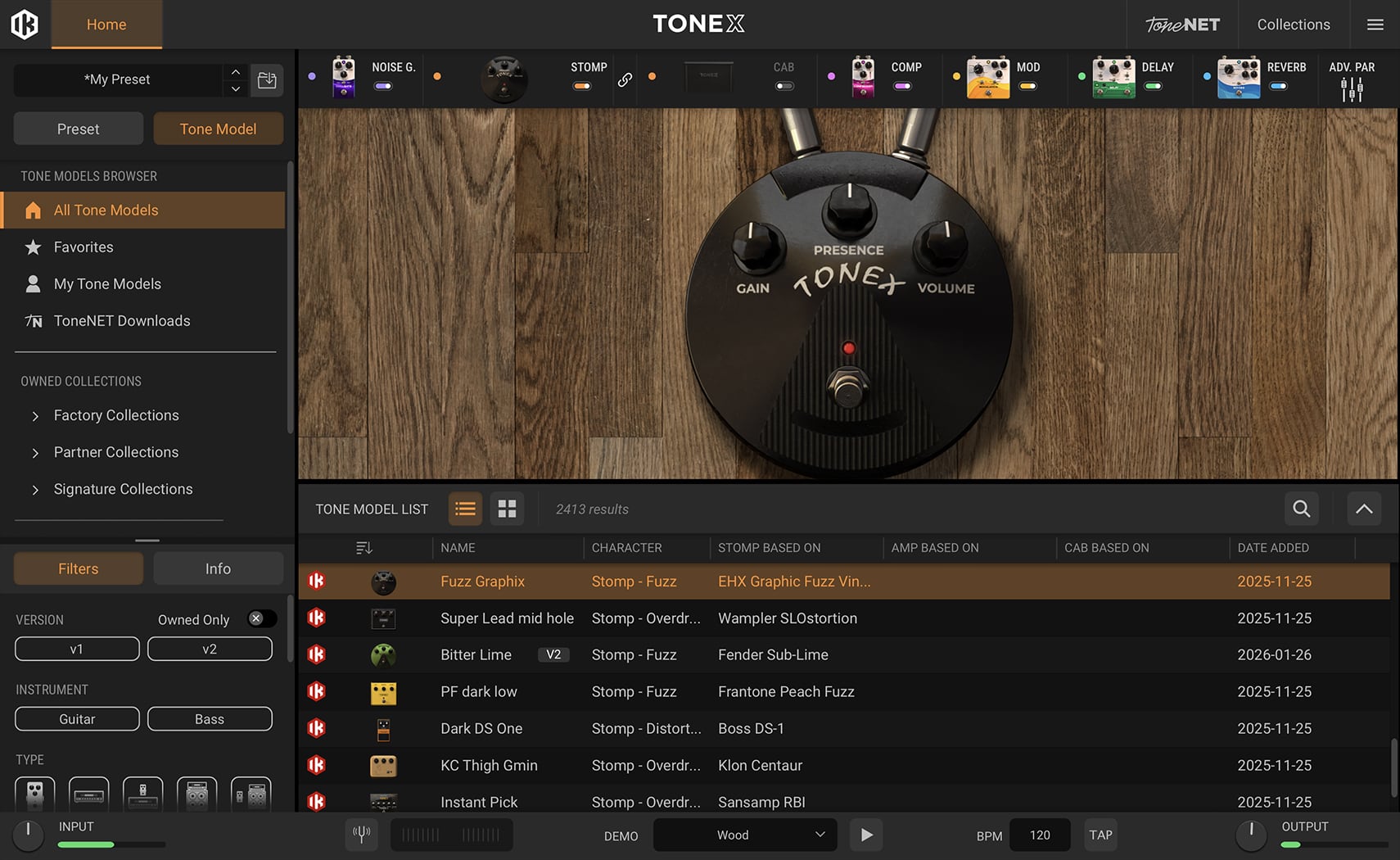The image size is (1400, 860).
Task: Open the Wood demo dropdown
Action: click(744, 835)
